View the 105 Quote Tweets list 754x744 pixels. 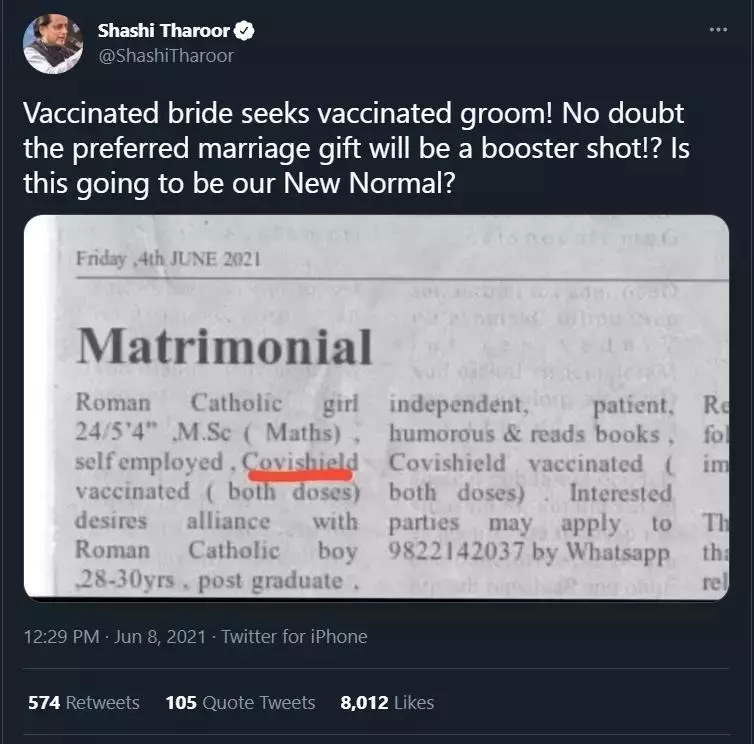point(240,703)
